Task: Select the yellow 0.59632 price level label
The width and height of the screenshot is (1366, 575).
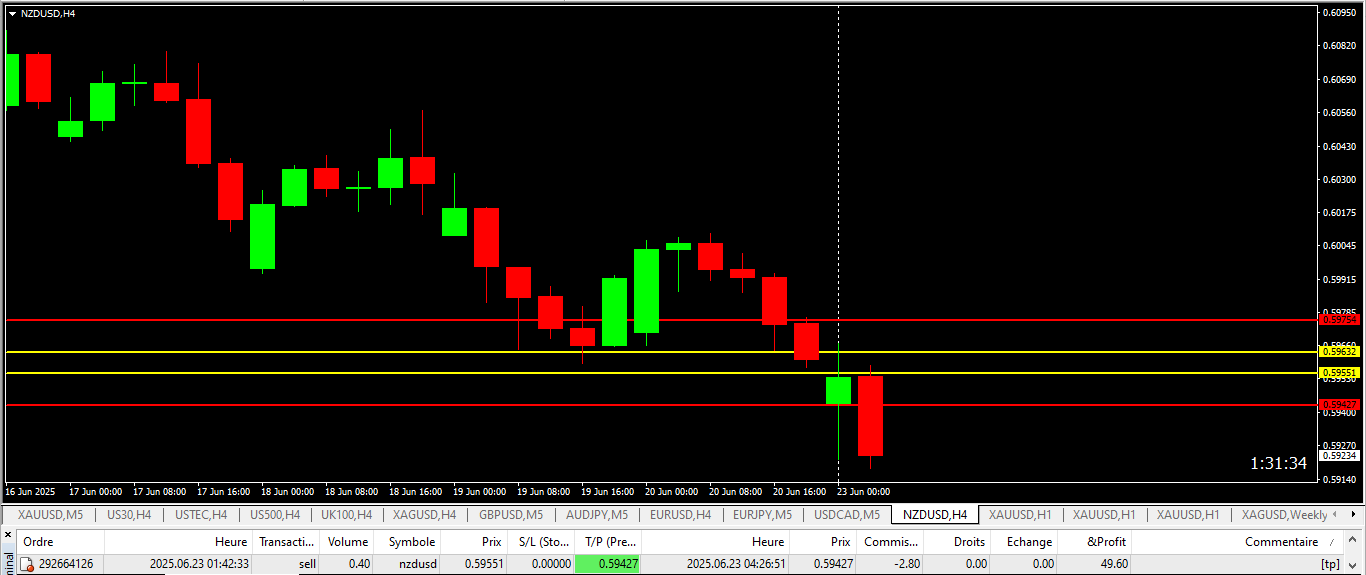Action: pyautogui.click(x=1339, y=352)
